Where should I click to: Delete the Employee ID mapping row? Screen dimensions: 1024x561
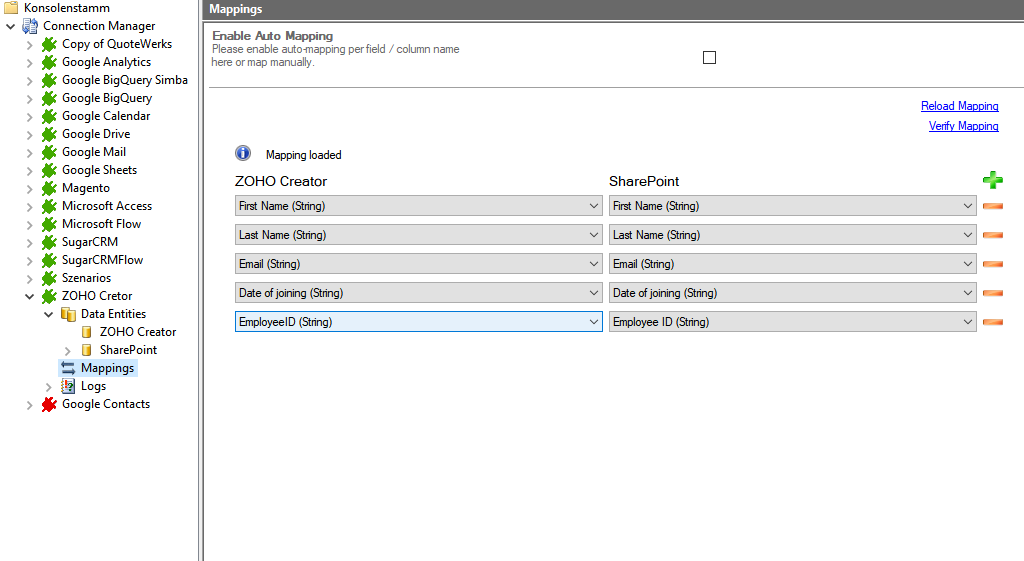click(992, 322)
